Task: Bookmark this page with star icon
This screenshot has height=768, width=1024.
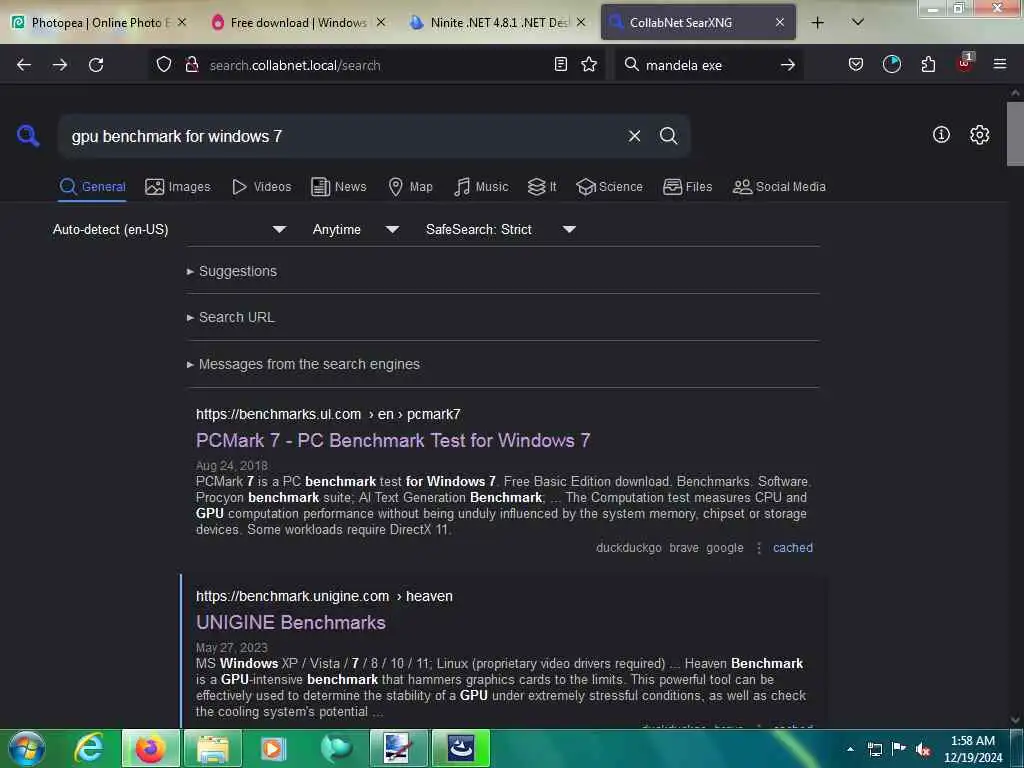Action: pyautogui.click(x=589, y=64)
